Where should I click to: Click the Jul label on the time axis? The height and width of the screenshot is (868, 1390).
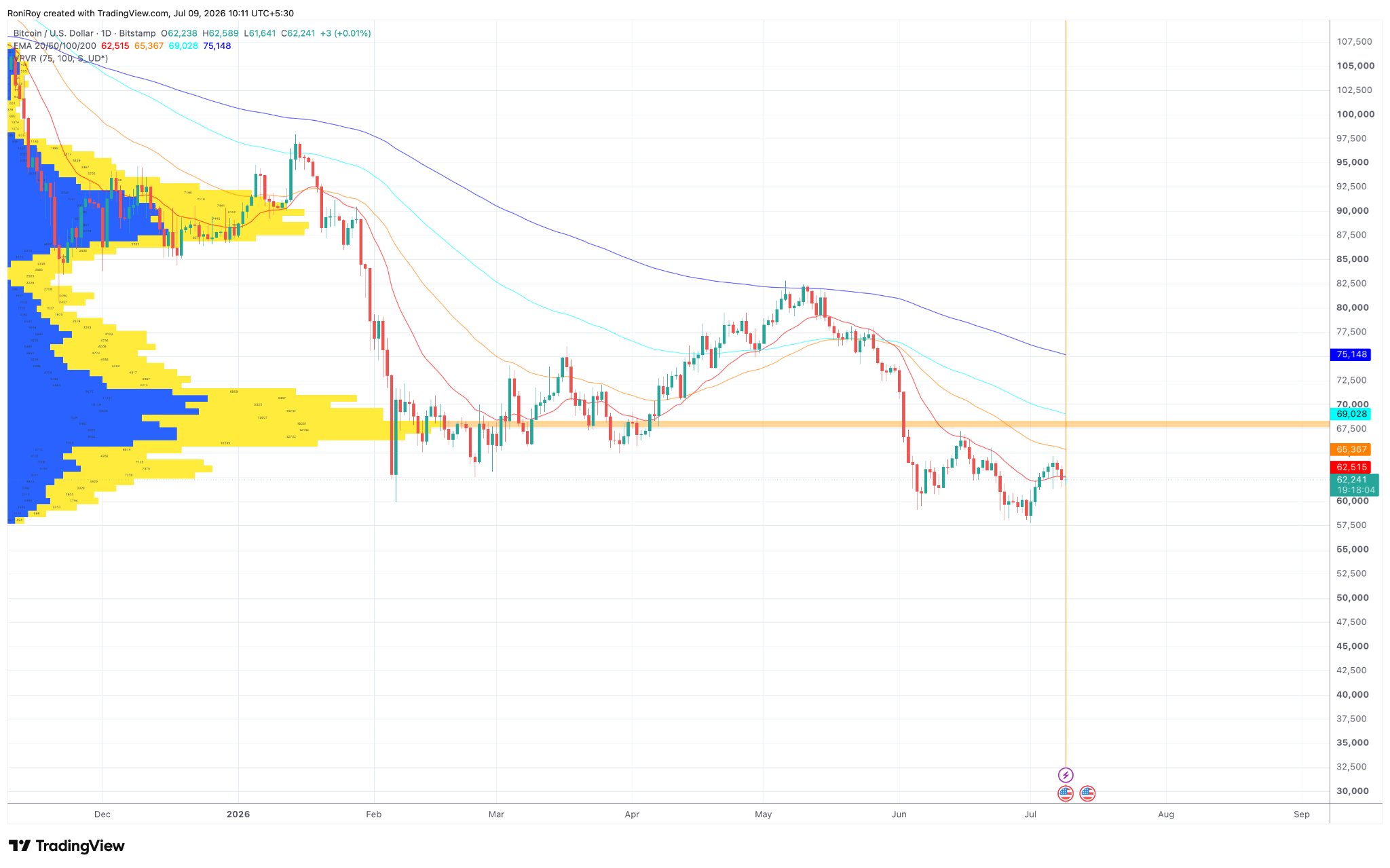pyautogui.click(x=1030, y=814)
